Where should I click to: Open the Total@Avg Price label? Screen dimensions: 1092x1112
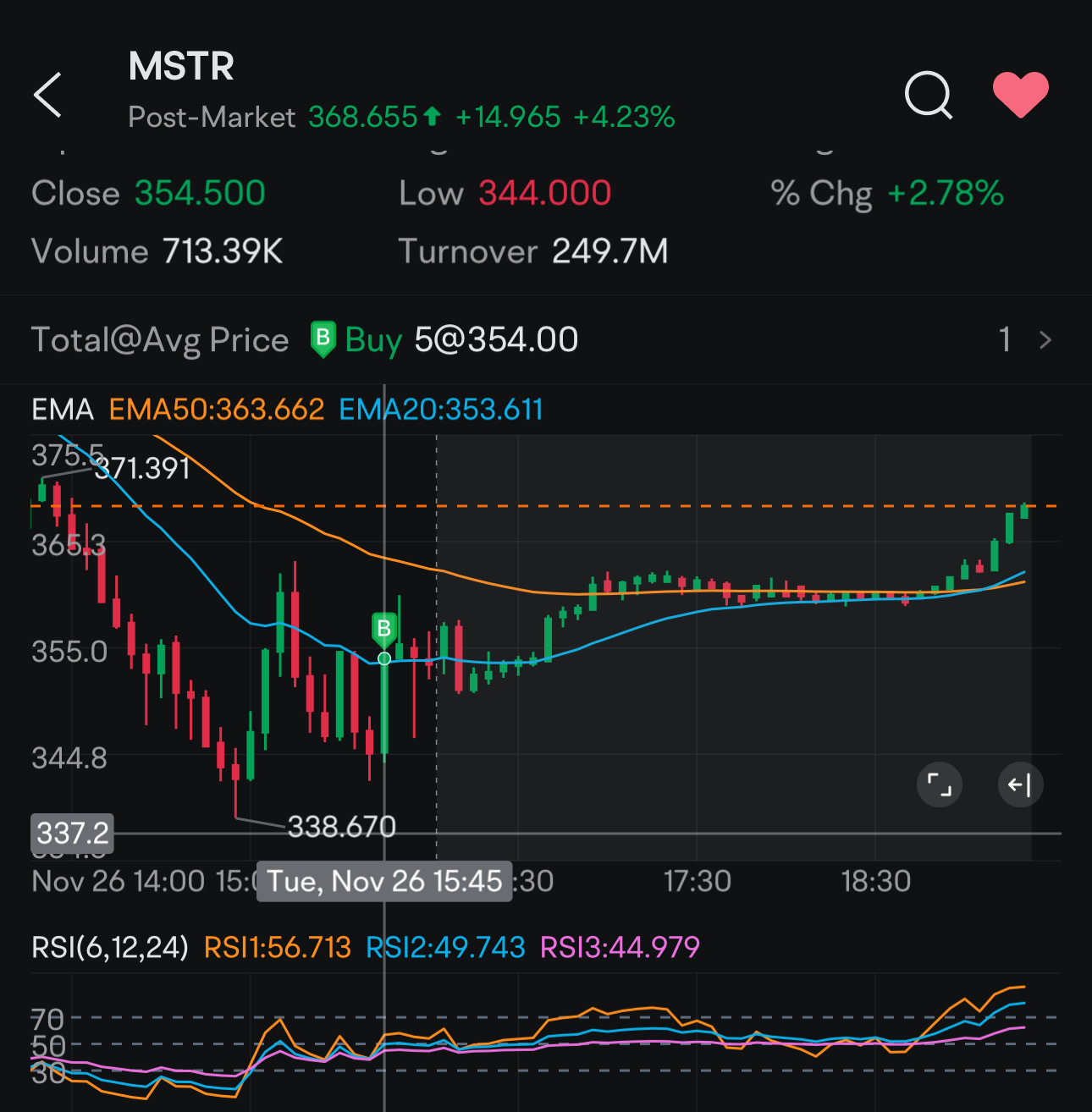coord(160,340)
